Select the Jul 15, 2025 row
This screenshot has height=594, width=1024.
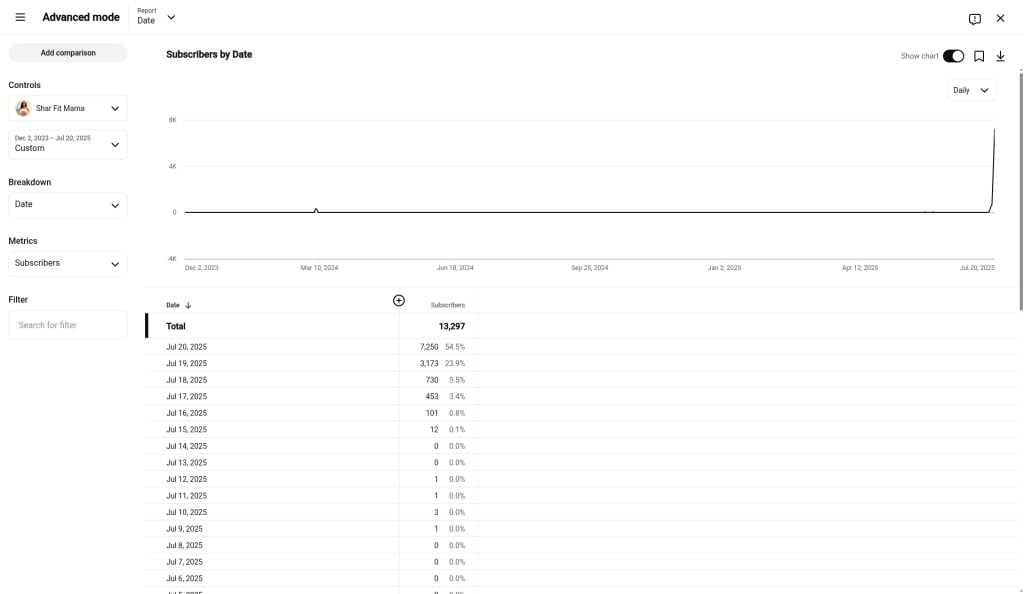click(x=581, y=430)
